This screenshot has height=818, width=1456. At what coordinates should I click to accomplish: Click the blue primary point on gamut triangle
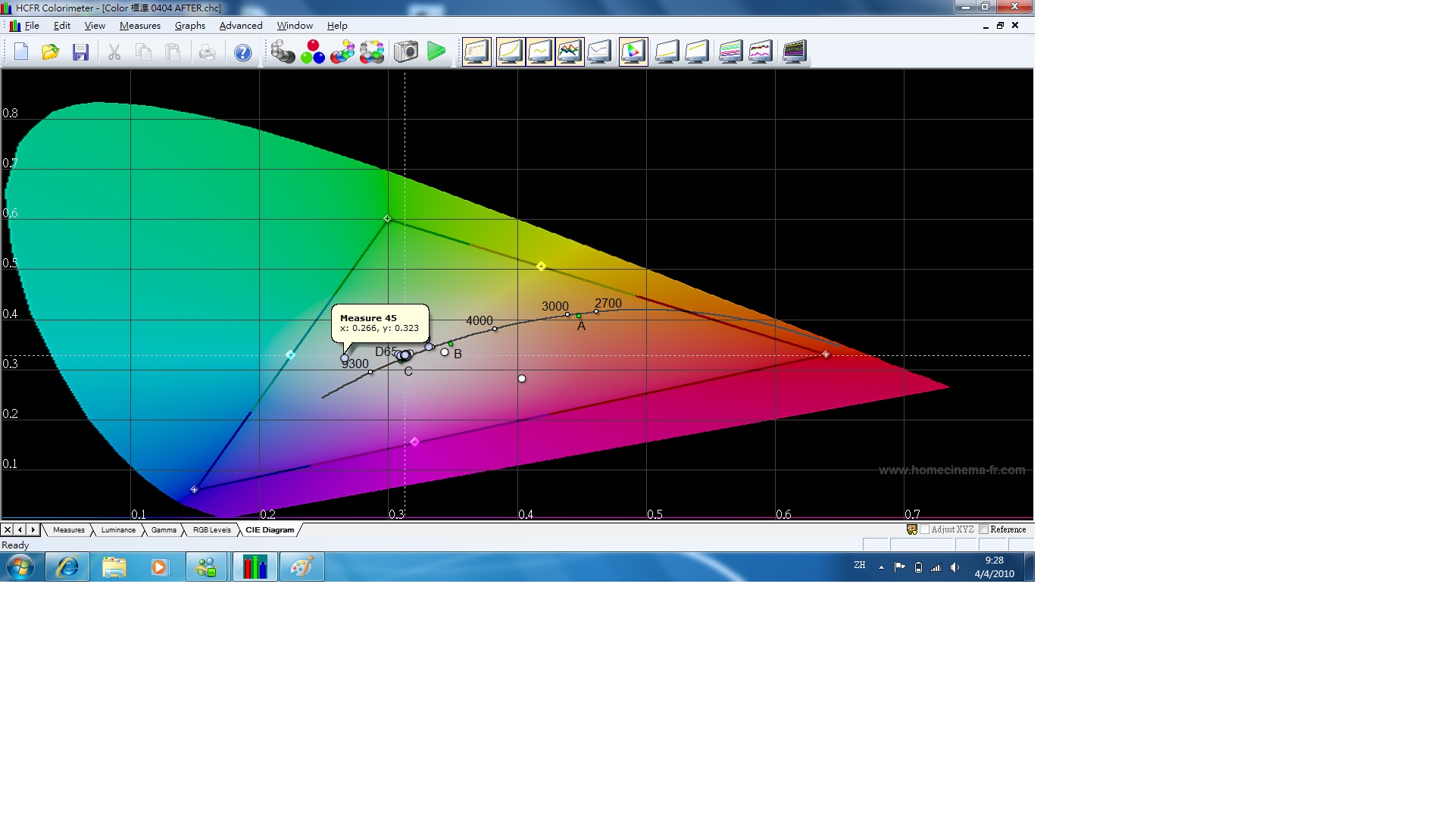point(194,489)
